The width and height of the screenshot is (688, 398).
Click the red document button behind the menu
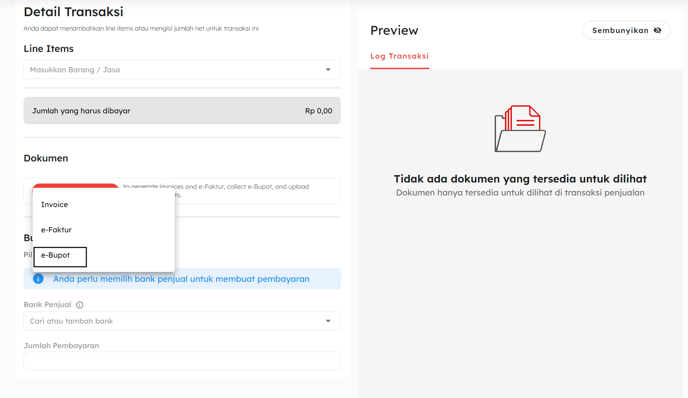pyautogui.click(x=75, y=187)
